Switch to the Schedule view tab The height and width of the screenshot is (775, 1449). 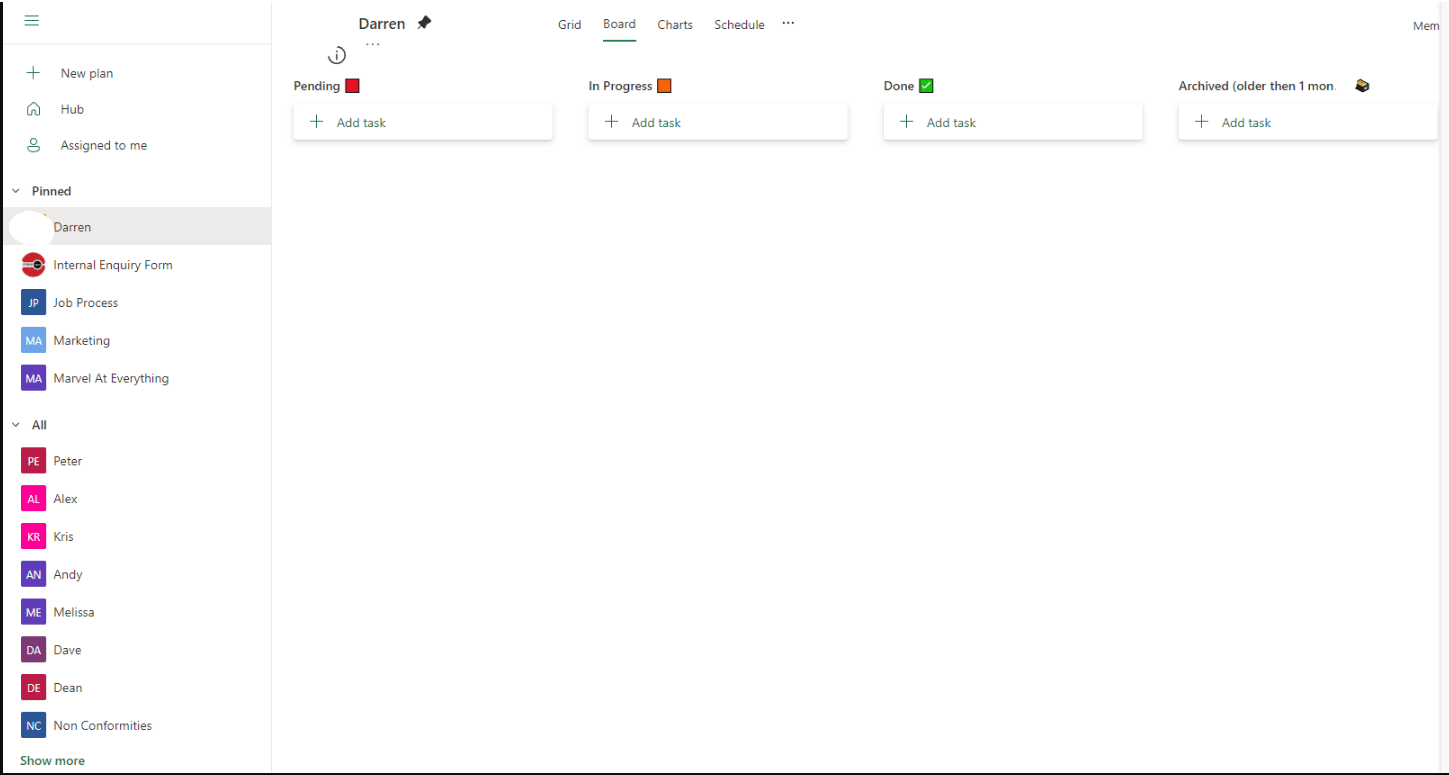pyautogui.click(x=739, y=25)
